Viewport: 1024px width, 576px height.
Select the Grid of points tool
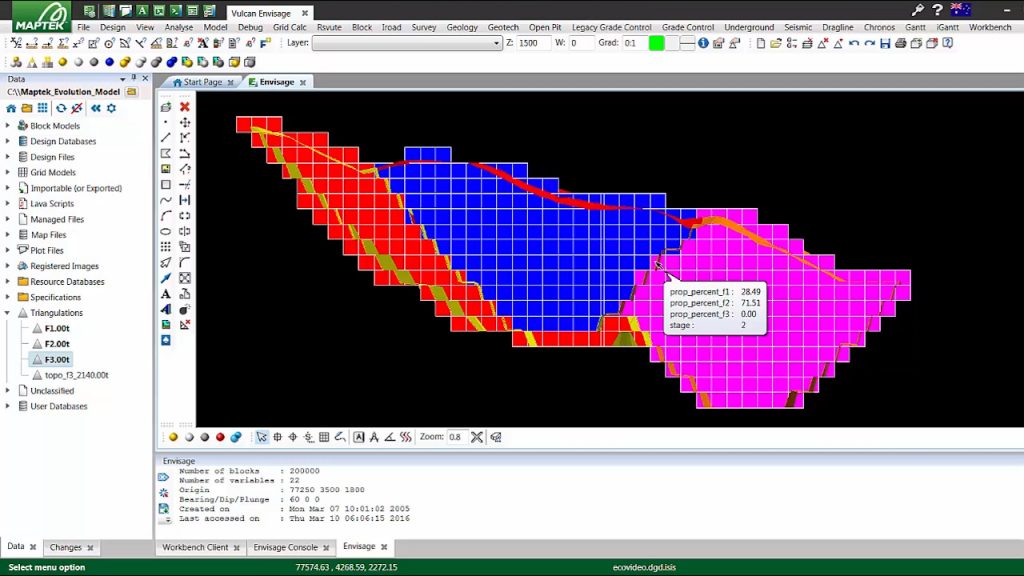click(166, 247)
